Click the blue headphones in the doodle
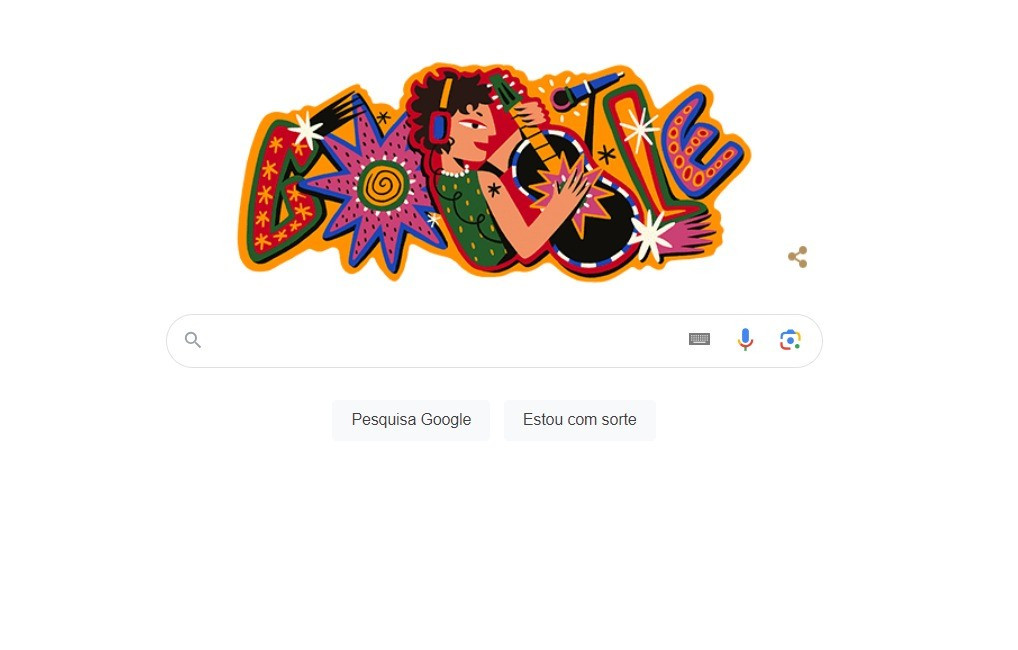The width and height of the screenshot is (1018, 650). click(x=439, y=125)
